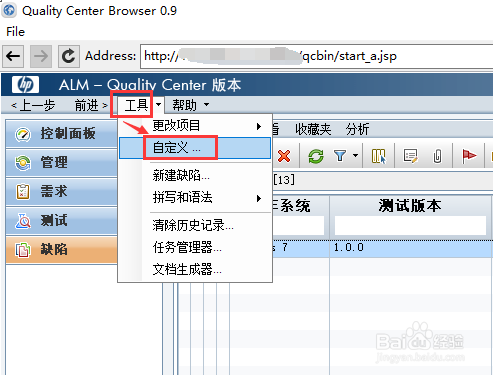Screen dimensions: 493x375
Task: Click the 测试 testing flask icon
Action: 23,221
